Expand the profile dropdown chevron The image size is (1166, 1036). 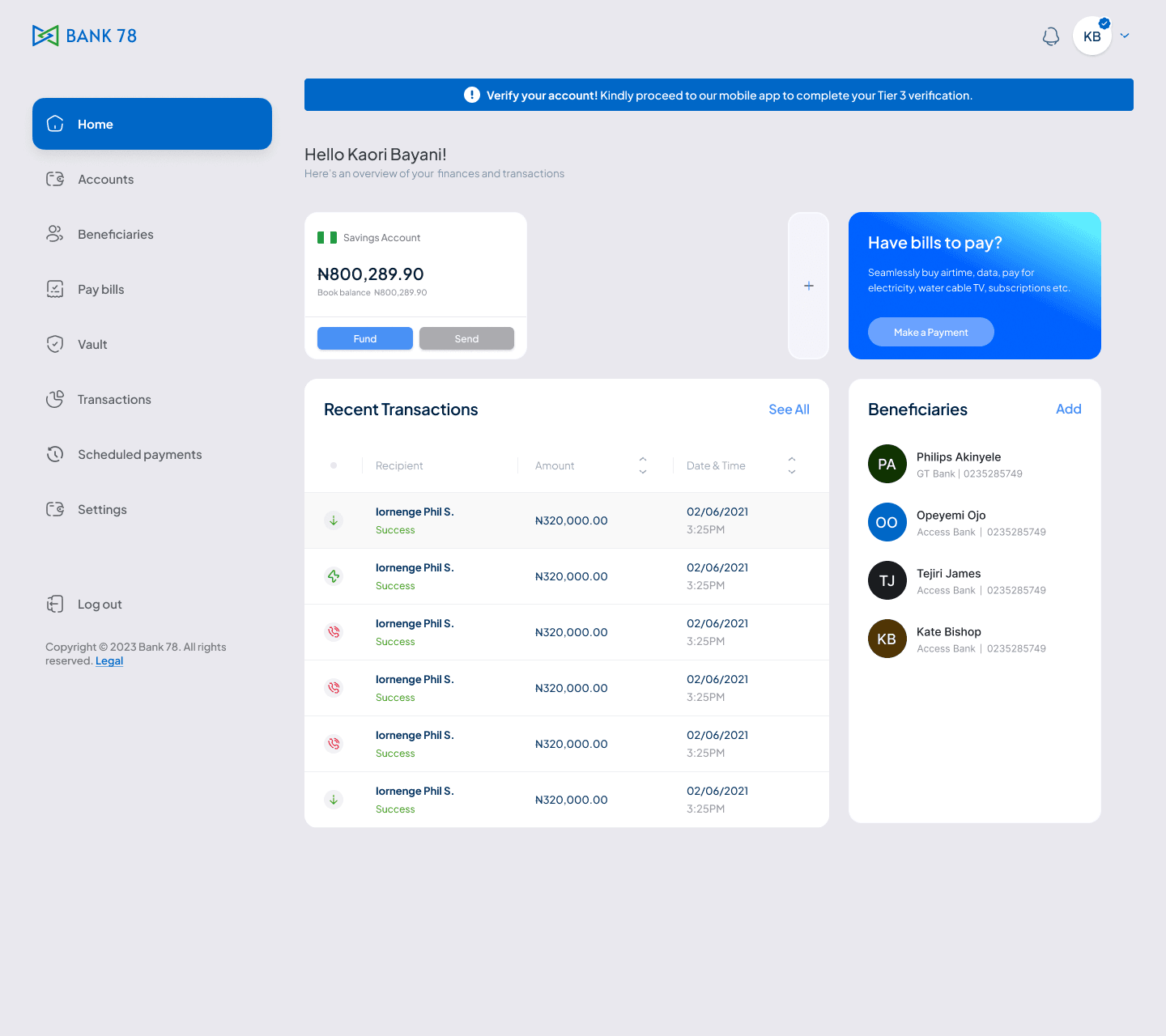pos(1125,36)
